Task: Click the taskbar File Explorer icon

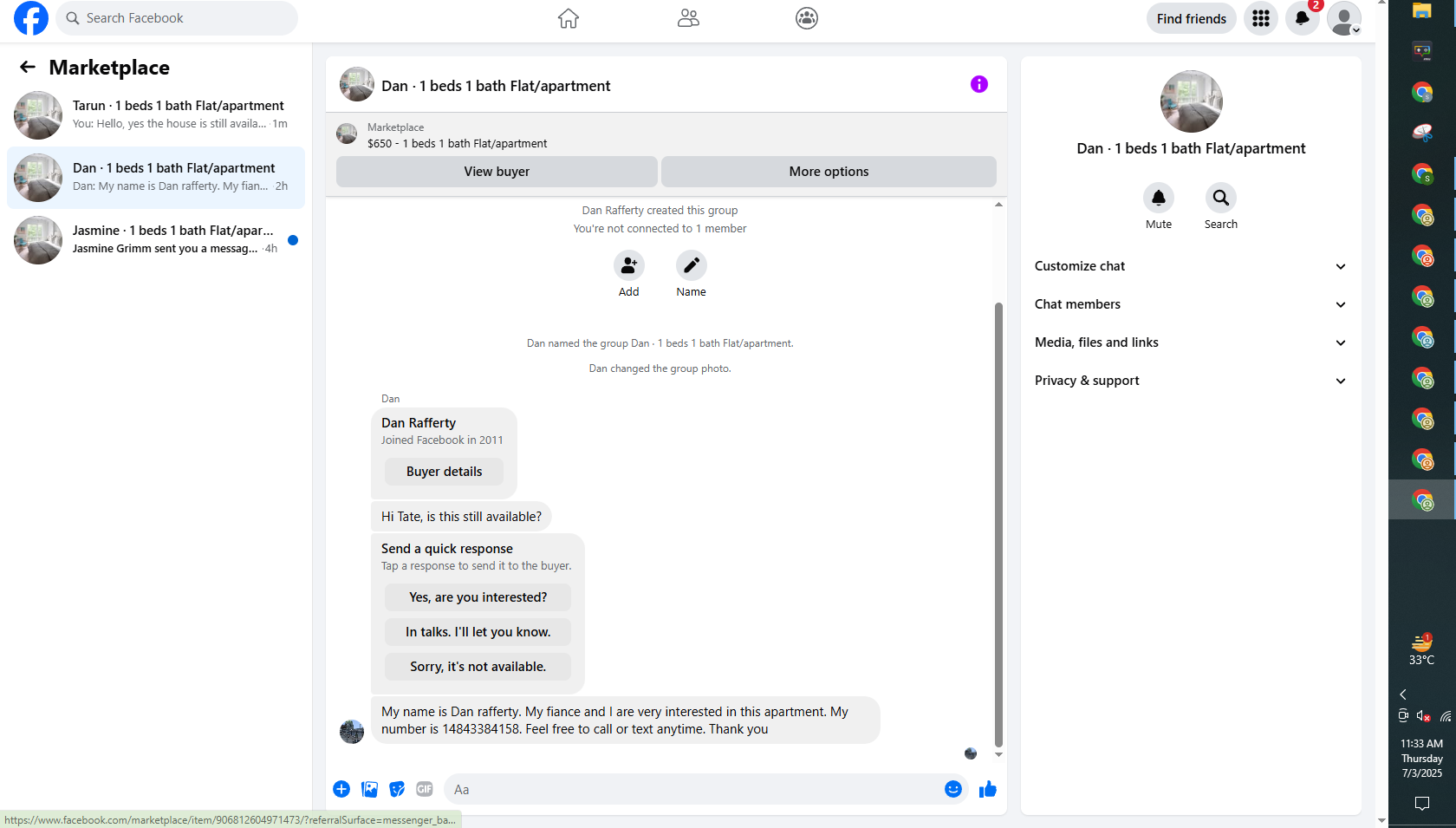Action: (1422, 11)
